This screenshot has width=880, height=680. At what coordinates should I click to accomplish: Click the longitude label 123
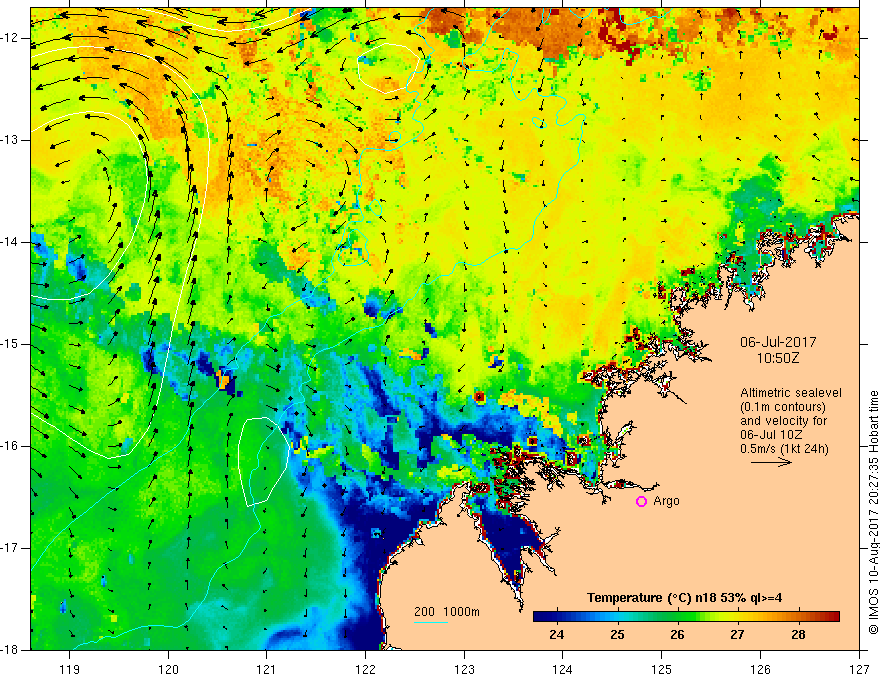click(x=464, y=669)
